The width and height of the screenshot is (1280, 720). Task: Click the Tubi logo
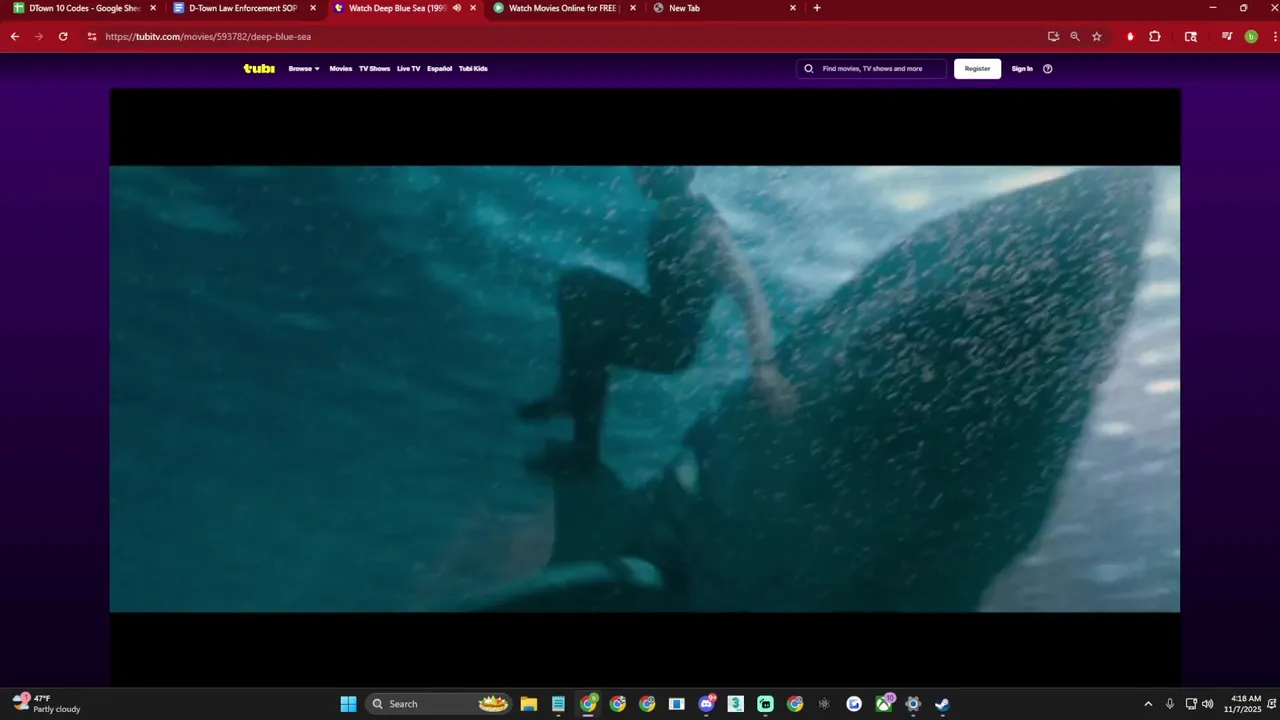point(259,69)
